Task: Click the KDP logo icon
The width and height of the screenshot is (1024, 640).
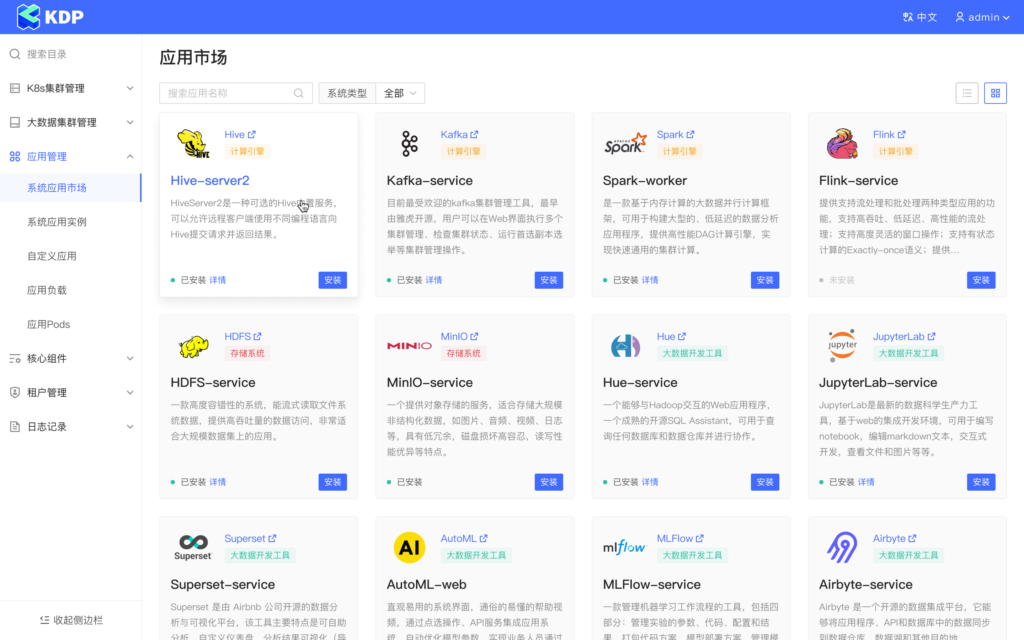Action: tap(28, 17)
